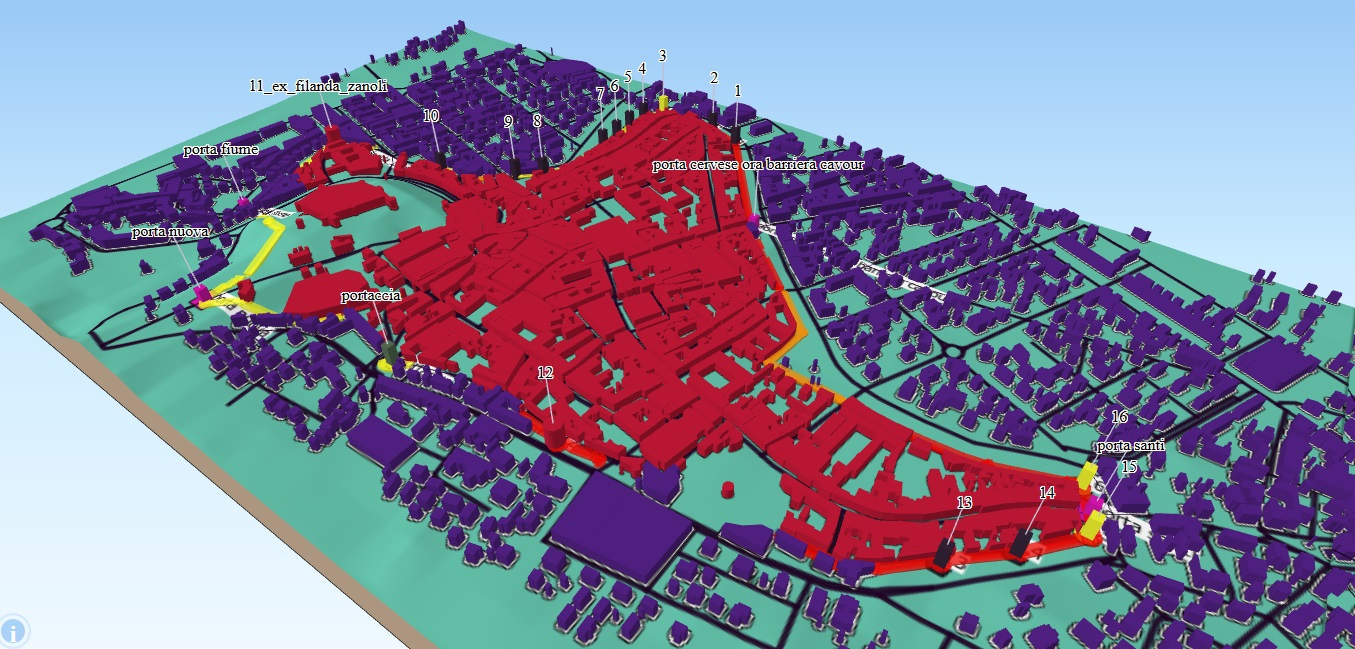
Task: Click the number 3 marker label
Action: click(662, 55)
